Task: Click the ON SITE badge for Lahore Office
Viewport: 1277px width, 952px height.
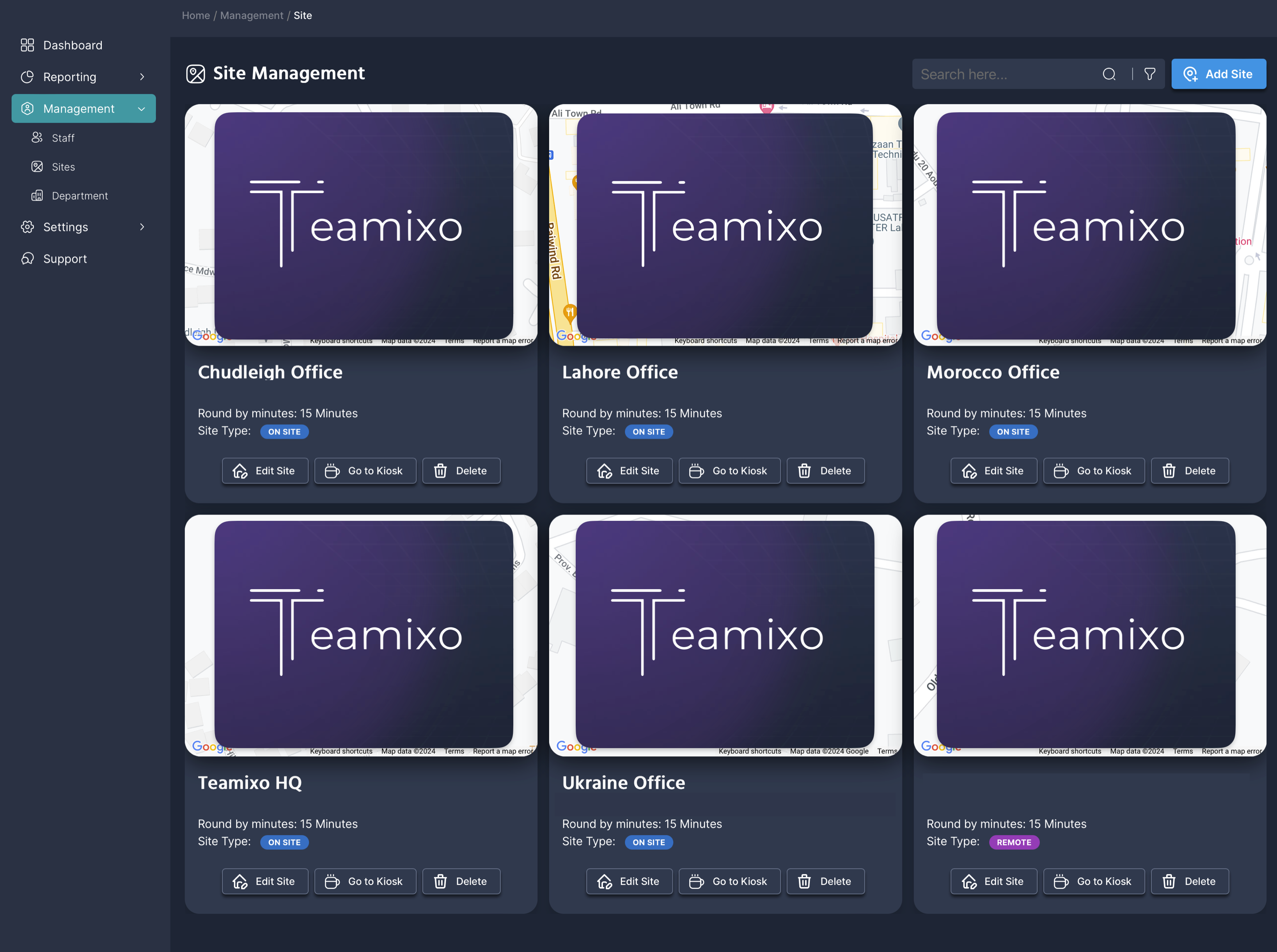Action: tap(649, 432)
